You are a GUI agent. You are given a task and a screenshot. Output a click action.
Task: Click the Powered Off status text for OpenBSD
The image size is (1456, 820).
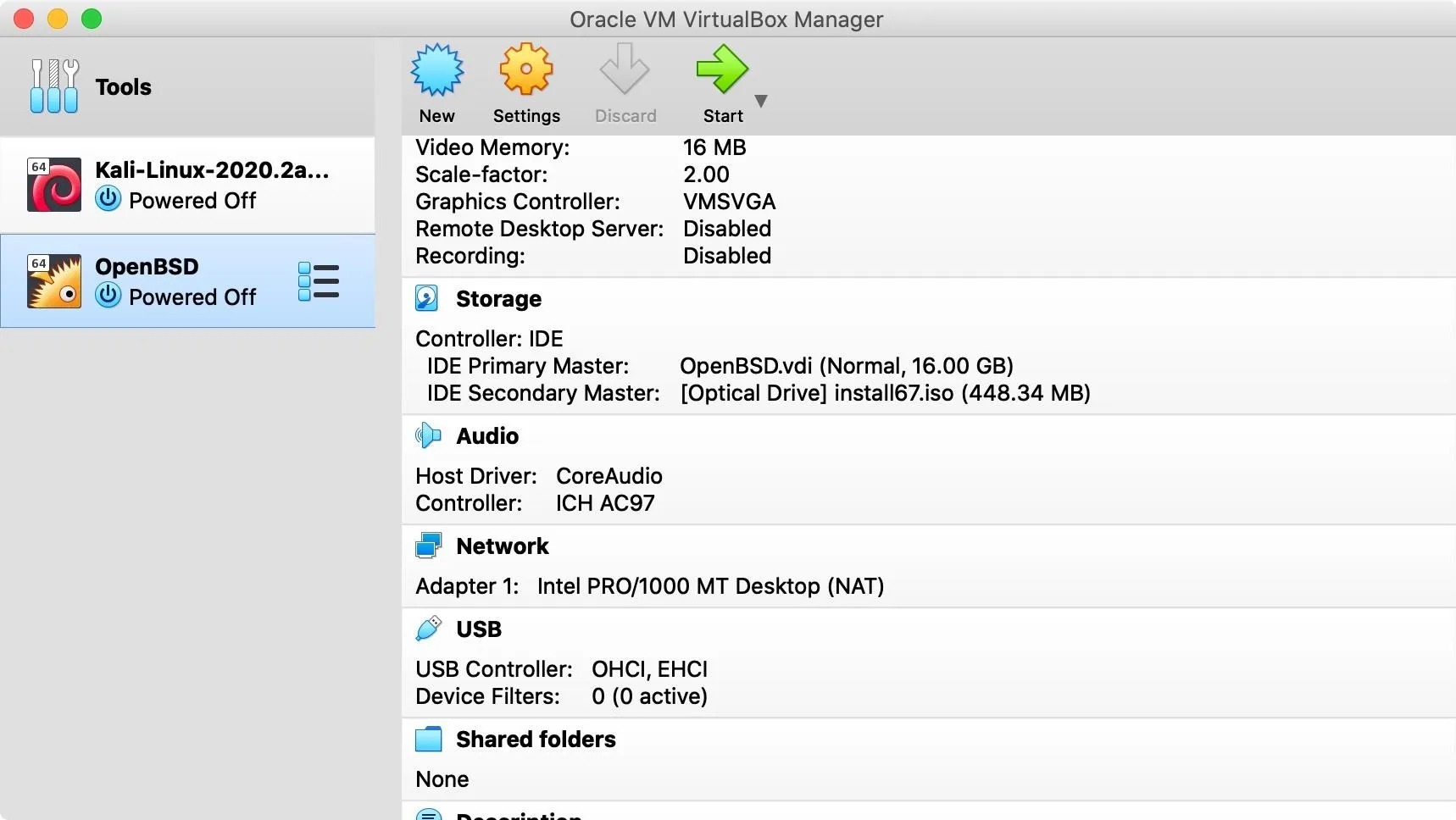tap(192, 297)
